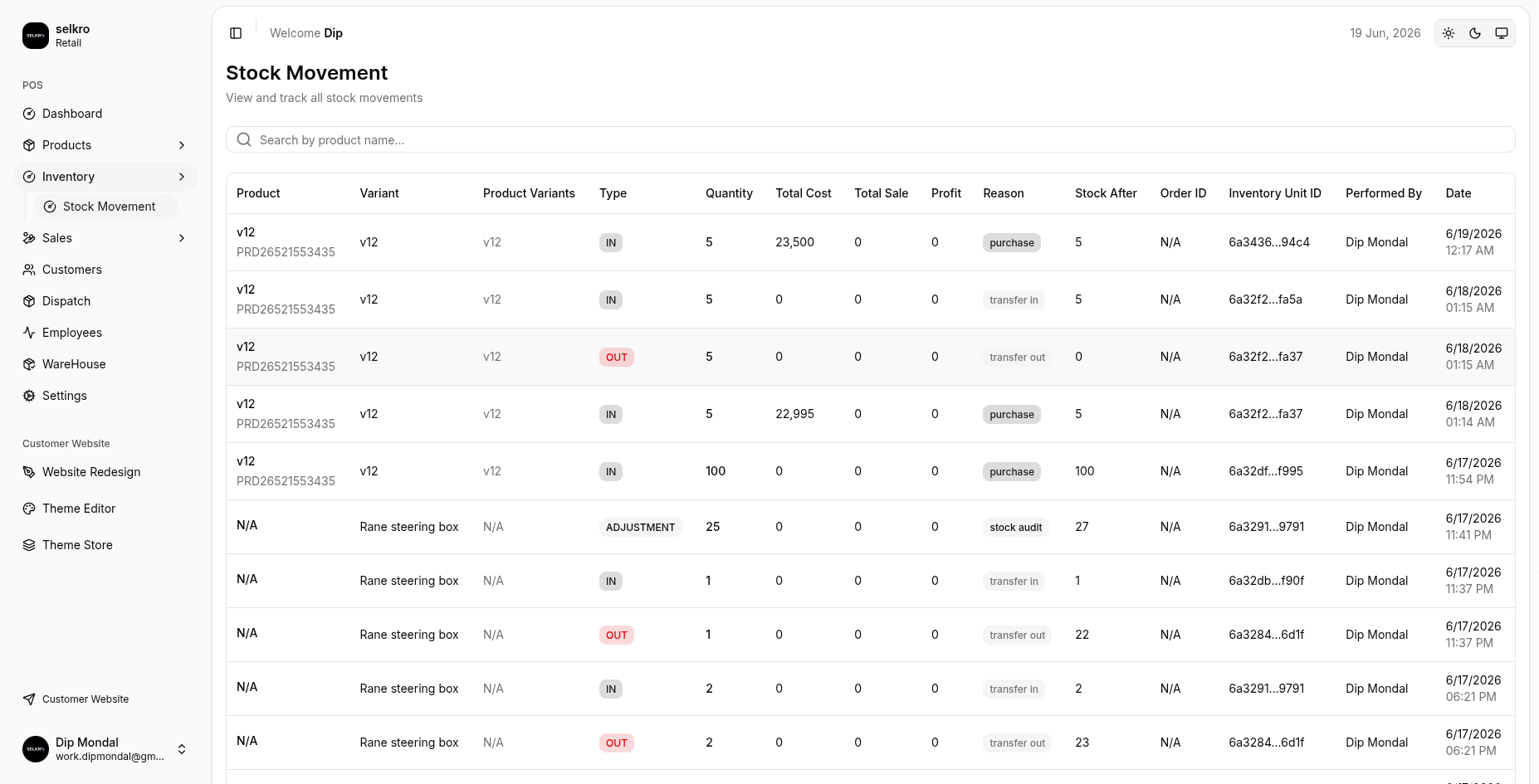Click the search magnifier icon

(244, 139)
